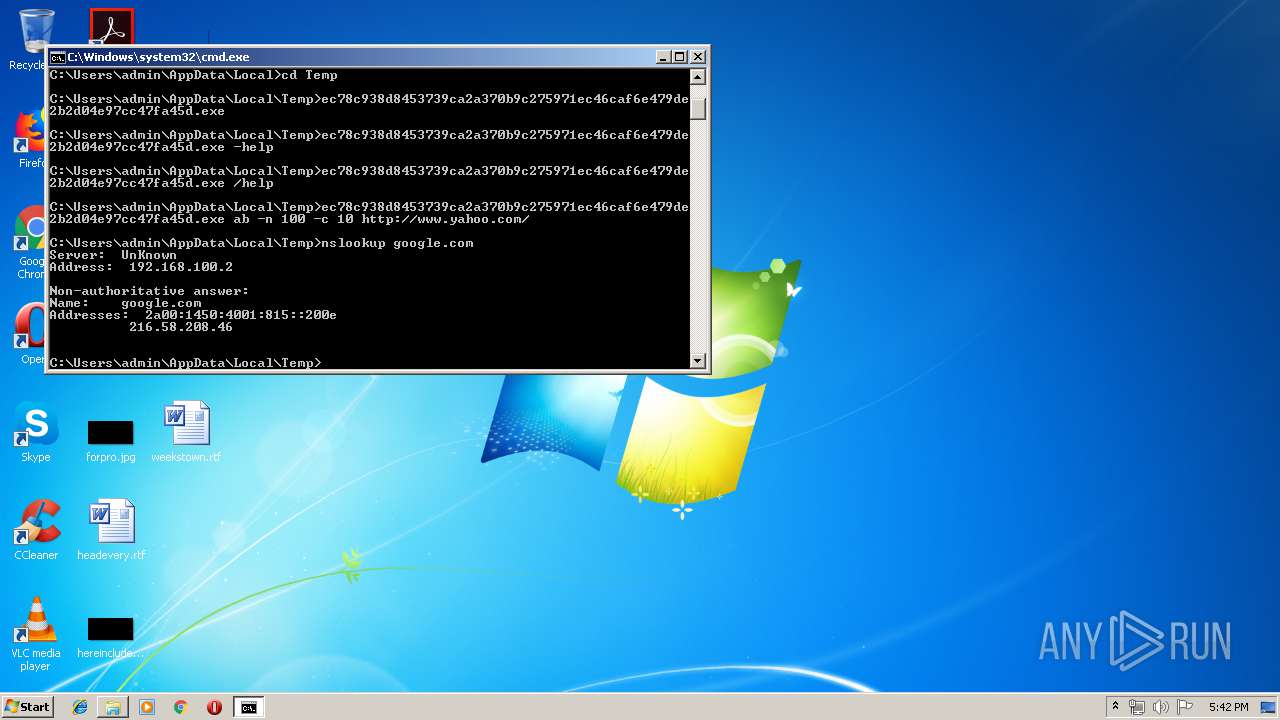Click the console scrollbar up arrow
This screenshot has width=1280, height=720.
coord(698,77)
